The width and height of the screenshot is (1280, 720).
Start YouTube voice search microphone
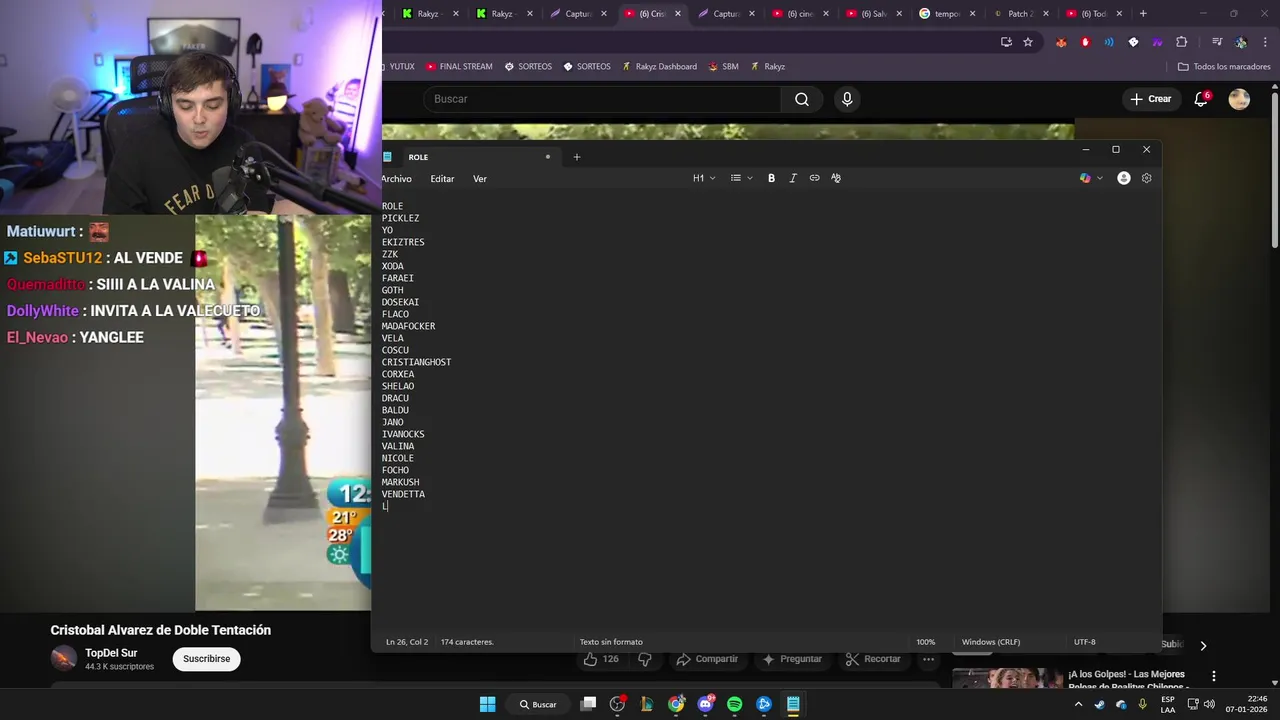[847, 99]
